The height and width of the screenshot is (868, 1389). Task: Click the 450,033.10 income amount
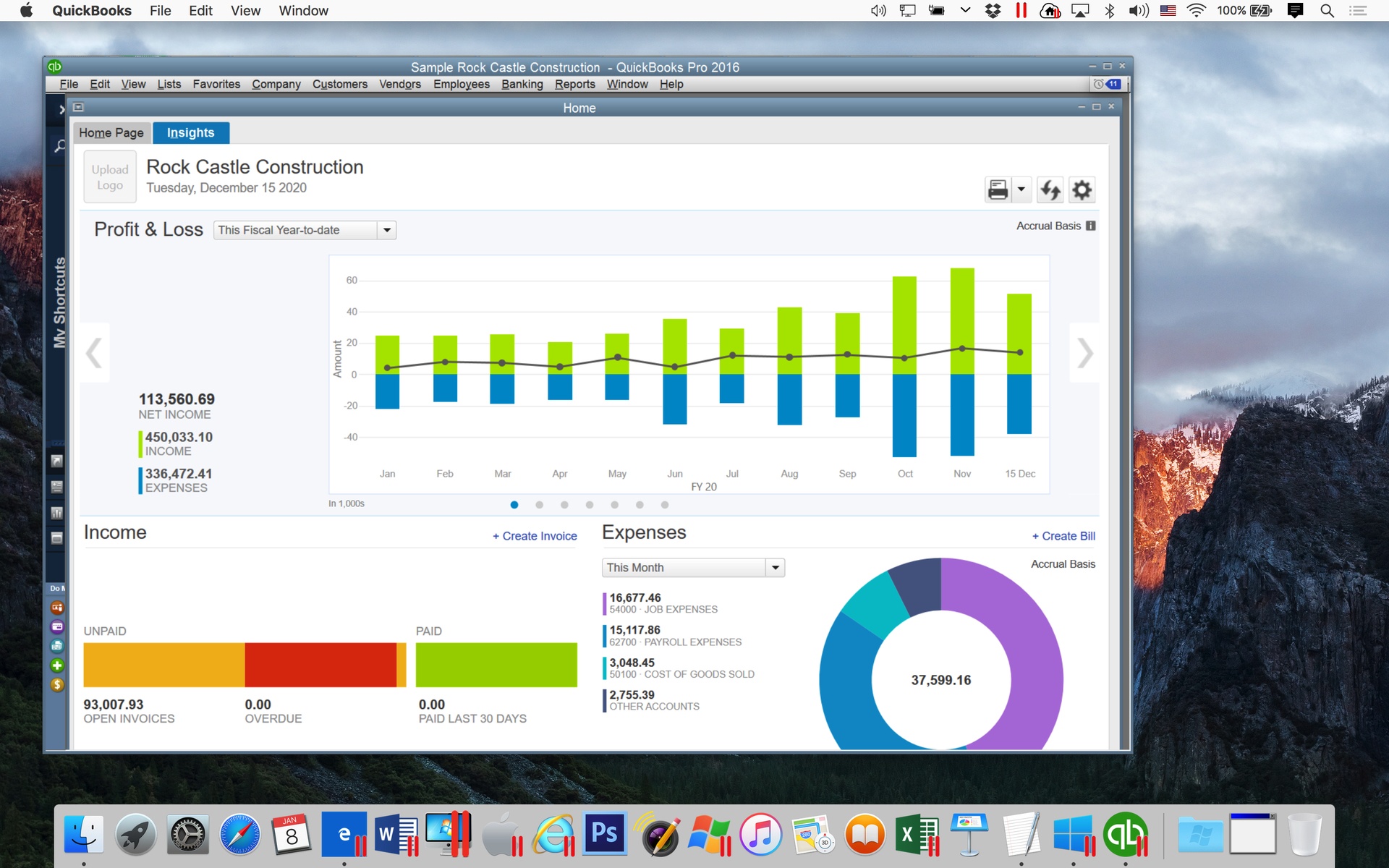click(x=179, y=437)
